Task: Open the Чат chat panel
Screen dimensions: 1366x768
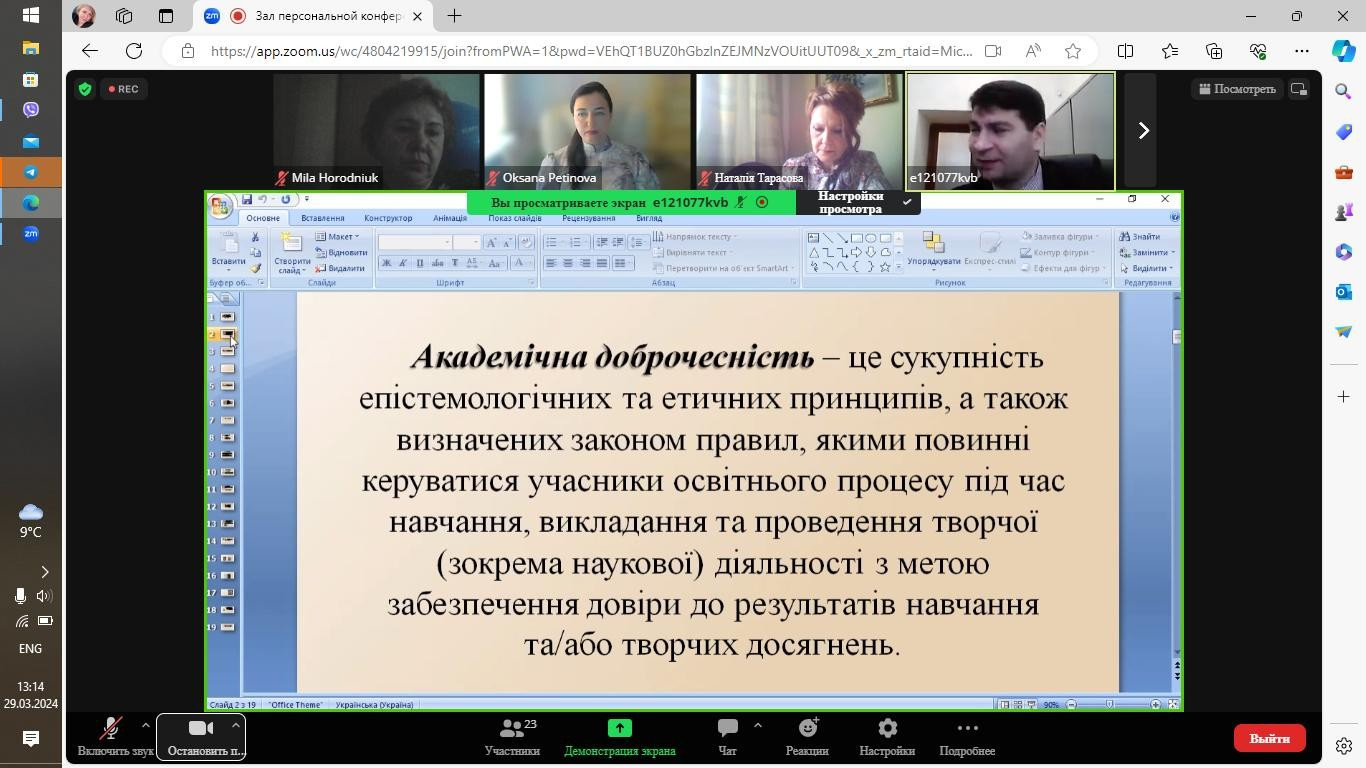Action: pyautogui.click(x=727, y=738)
